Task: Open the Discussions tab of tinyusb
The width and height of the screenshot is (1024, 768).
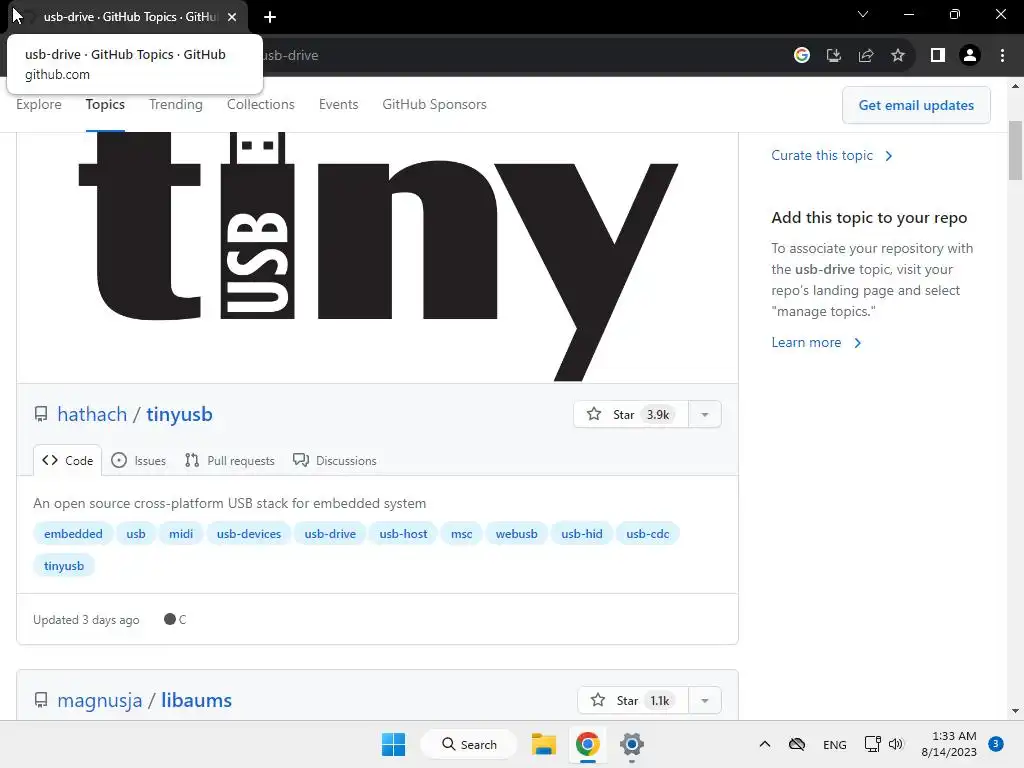Action: click(x=335, y=460)
